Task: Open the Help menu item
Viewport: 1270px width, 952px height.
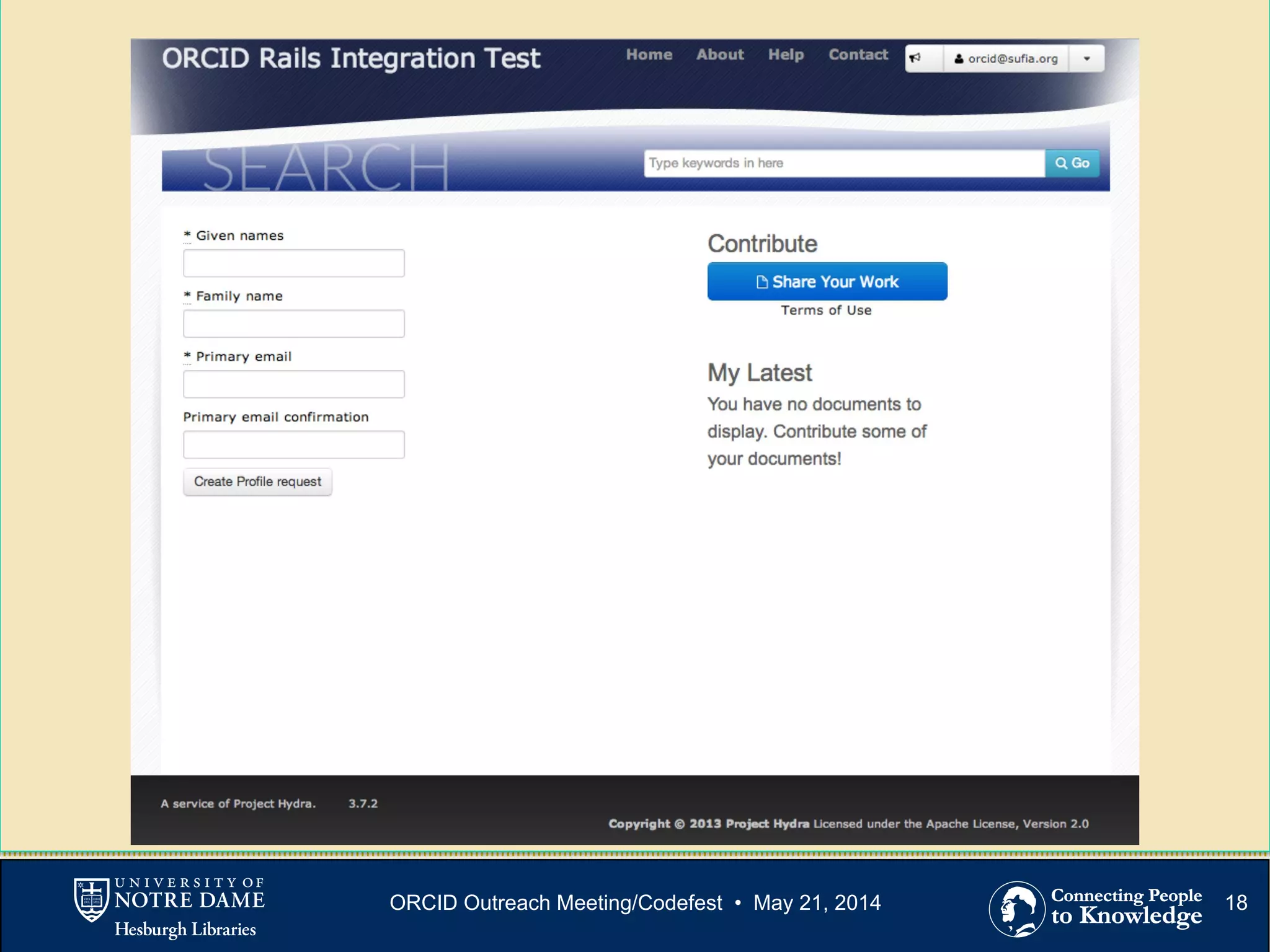Action: 786,55
